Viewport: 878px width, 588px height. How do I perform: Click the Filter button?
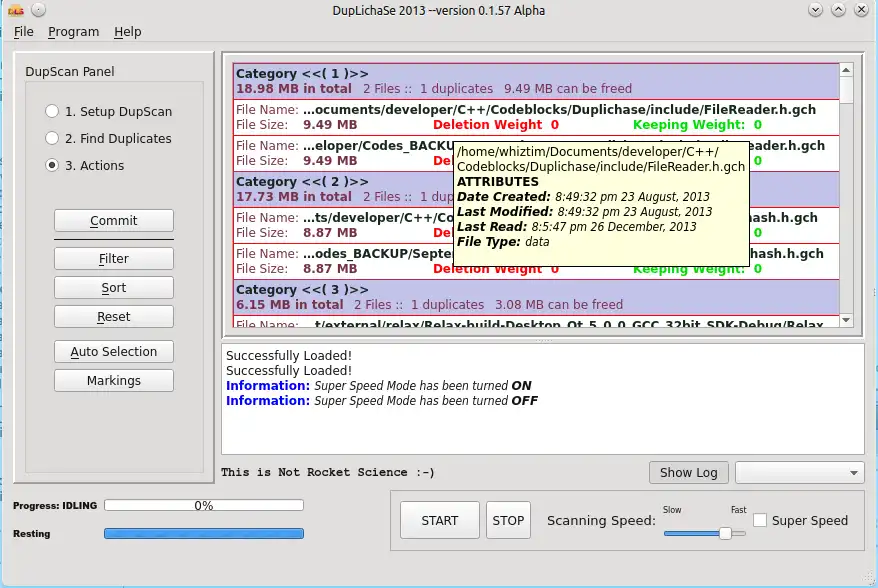tap(114, 259)
